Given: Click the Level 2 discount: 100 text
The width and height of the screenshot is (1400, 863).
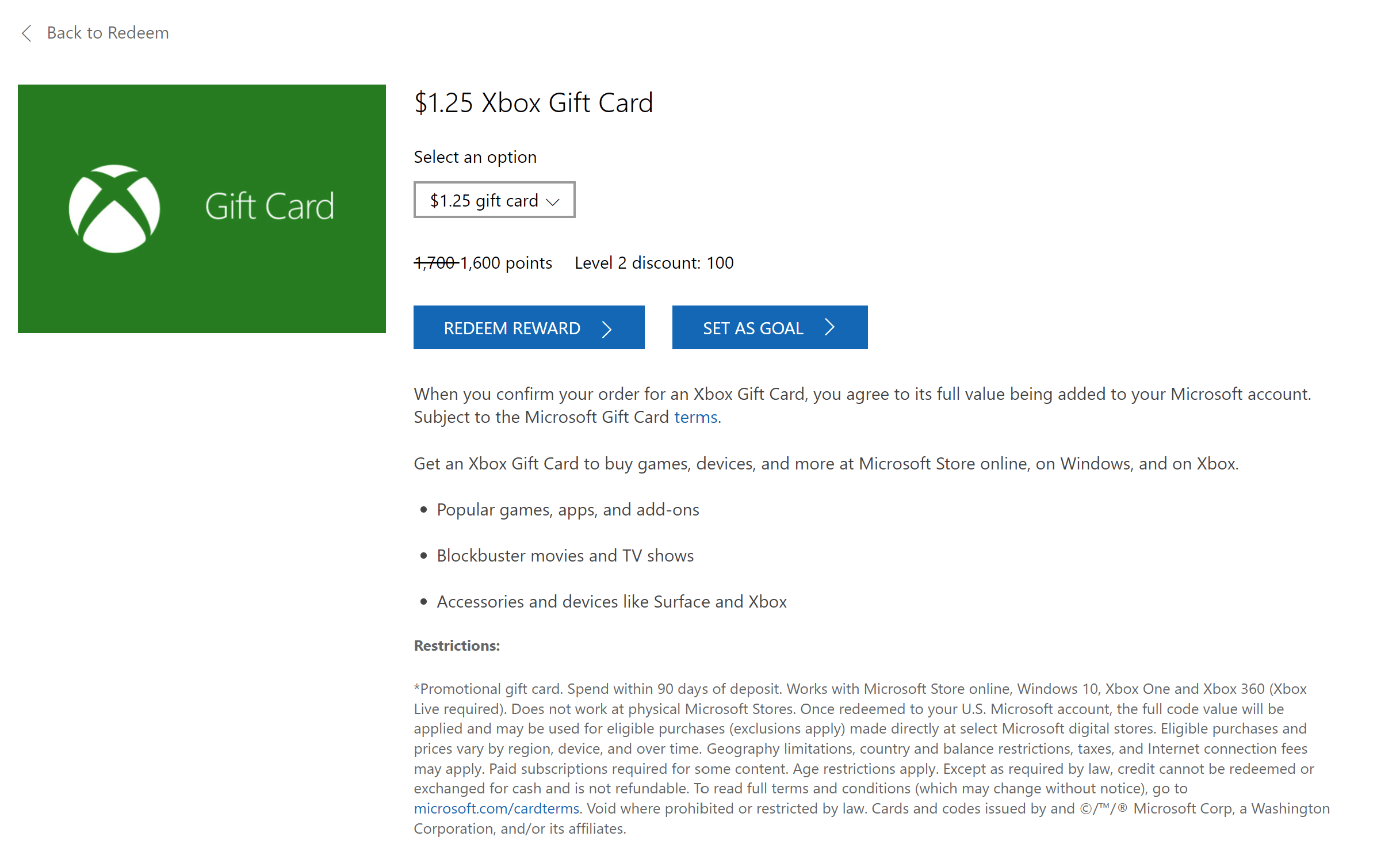Looking at the screenshot, I should point(654,263).
